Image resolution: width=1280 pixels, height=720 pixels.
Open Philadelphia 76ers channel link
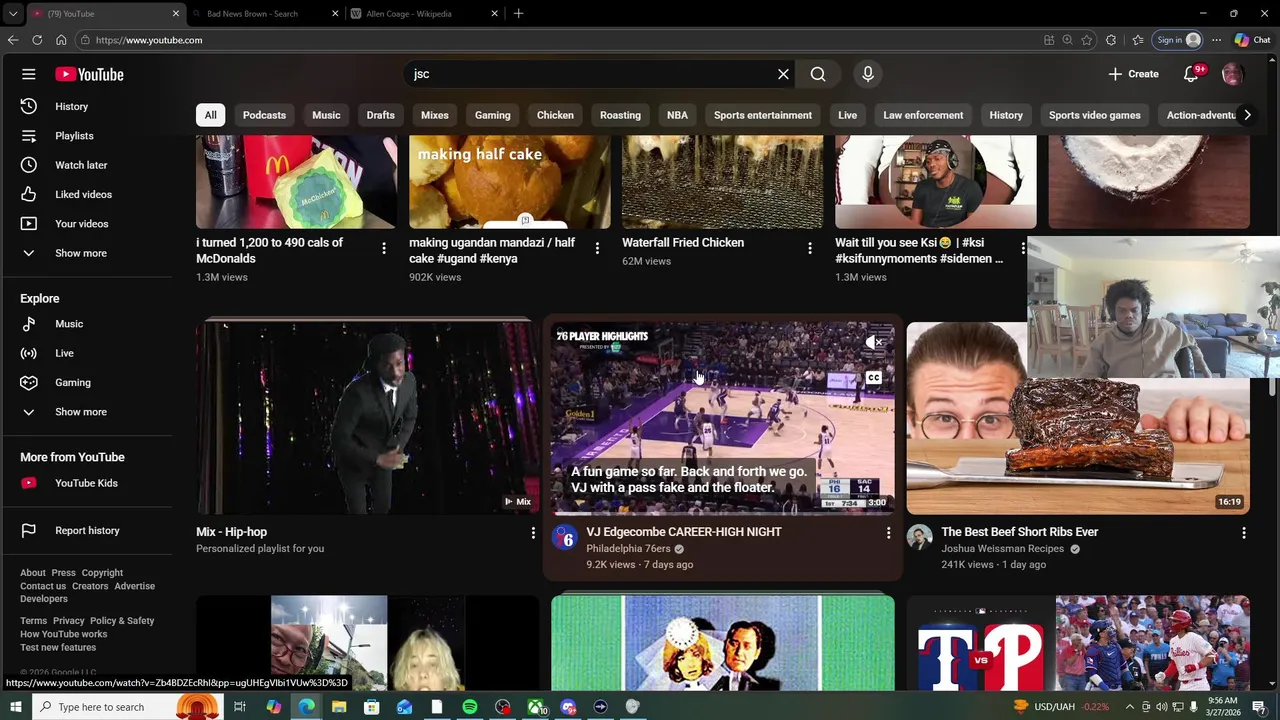[628, 549]
